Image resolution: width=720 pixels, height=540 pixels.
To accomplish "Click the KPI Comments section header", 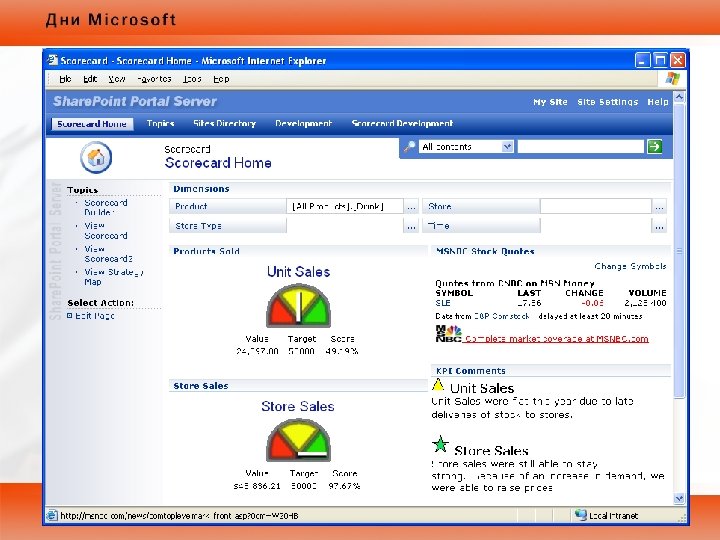I will coord(471,371).
